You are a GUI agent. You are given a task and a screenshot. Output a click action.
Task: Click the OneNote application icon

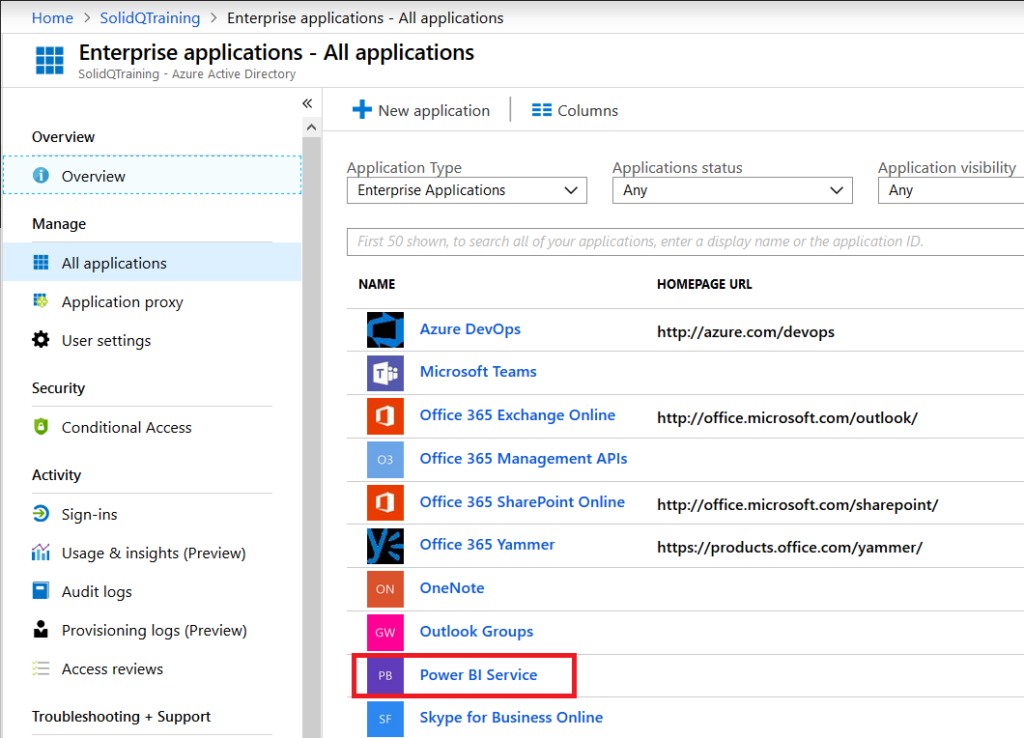pos(385,589)
